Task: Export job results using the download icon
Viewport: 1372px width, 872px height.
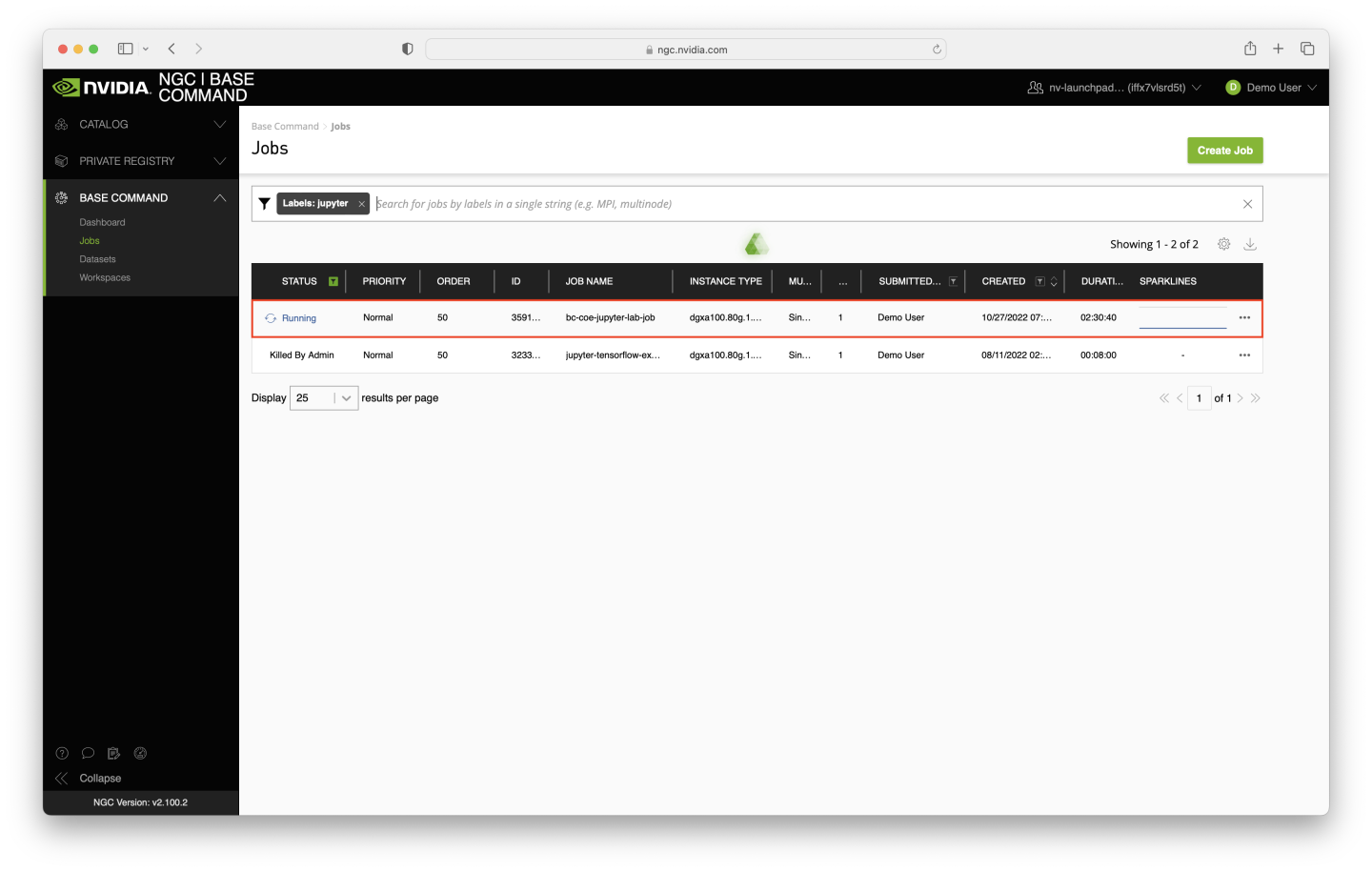Action: click(1250, 244)
